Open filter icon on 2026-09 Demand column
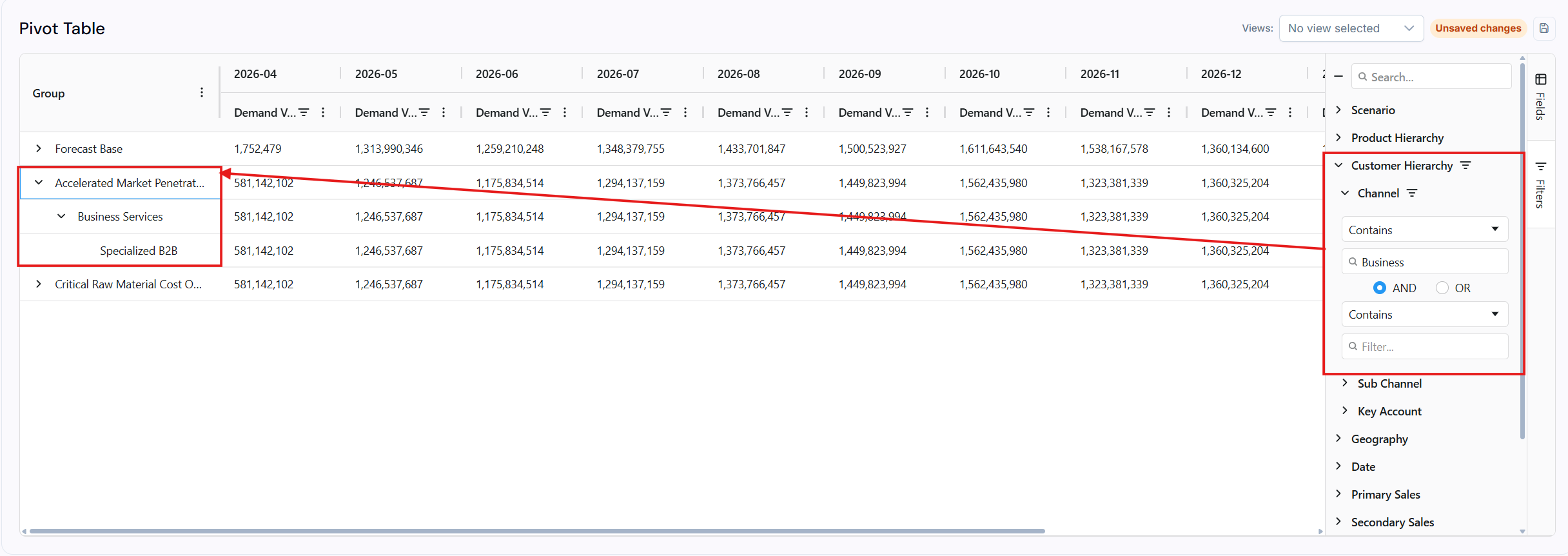This screenshot has height=556, width=1568. coord(908,112)
